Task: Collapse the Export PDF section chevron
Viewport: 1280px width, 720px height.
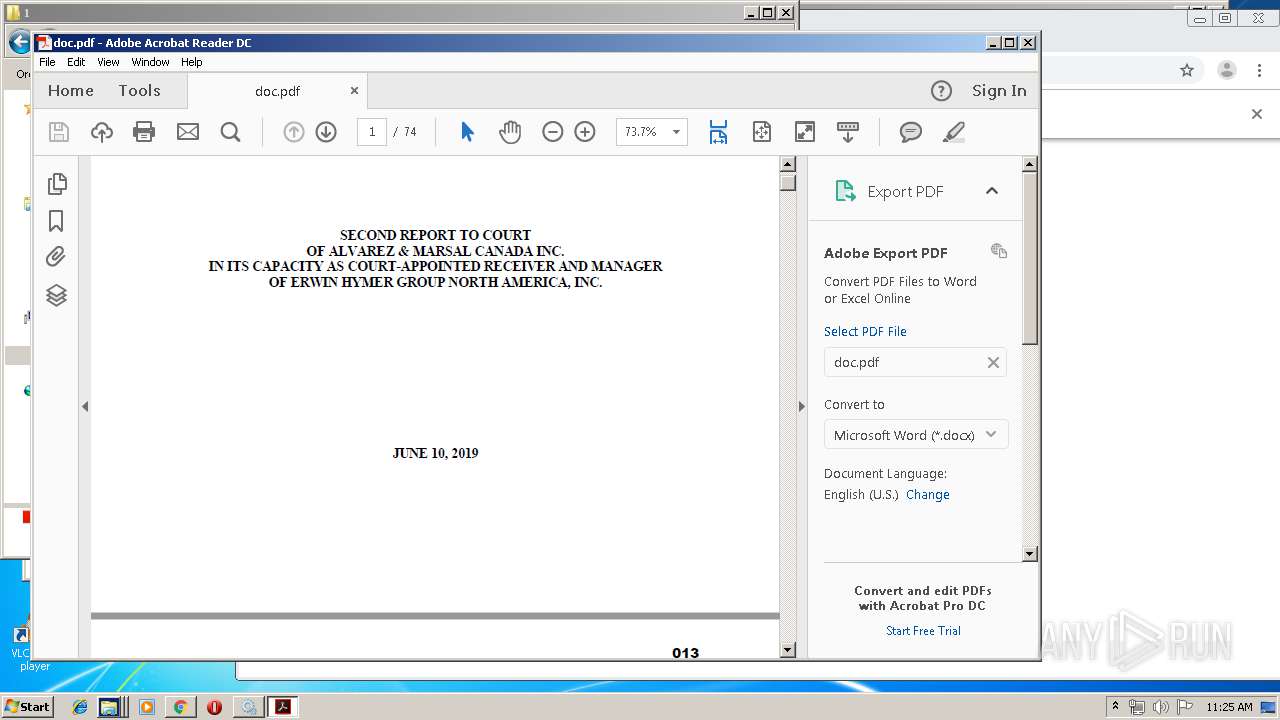Action: tap(992, 191)
